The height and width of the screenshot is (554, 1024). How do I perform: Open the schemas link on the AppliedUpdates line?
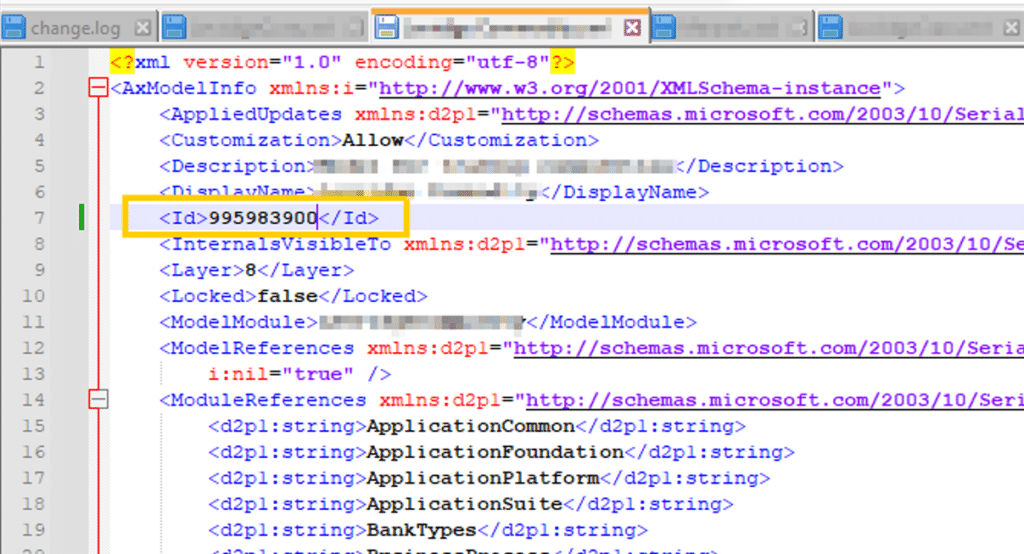point(760,114)
